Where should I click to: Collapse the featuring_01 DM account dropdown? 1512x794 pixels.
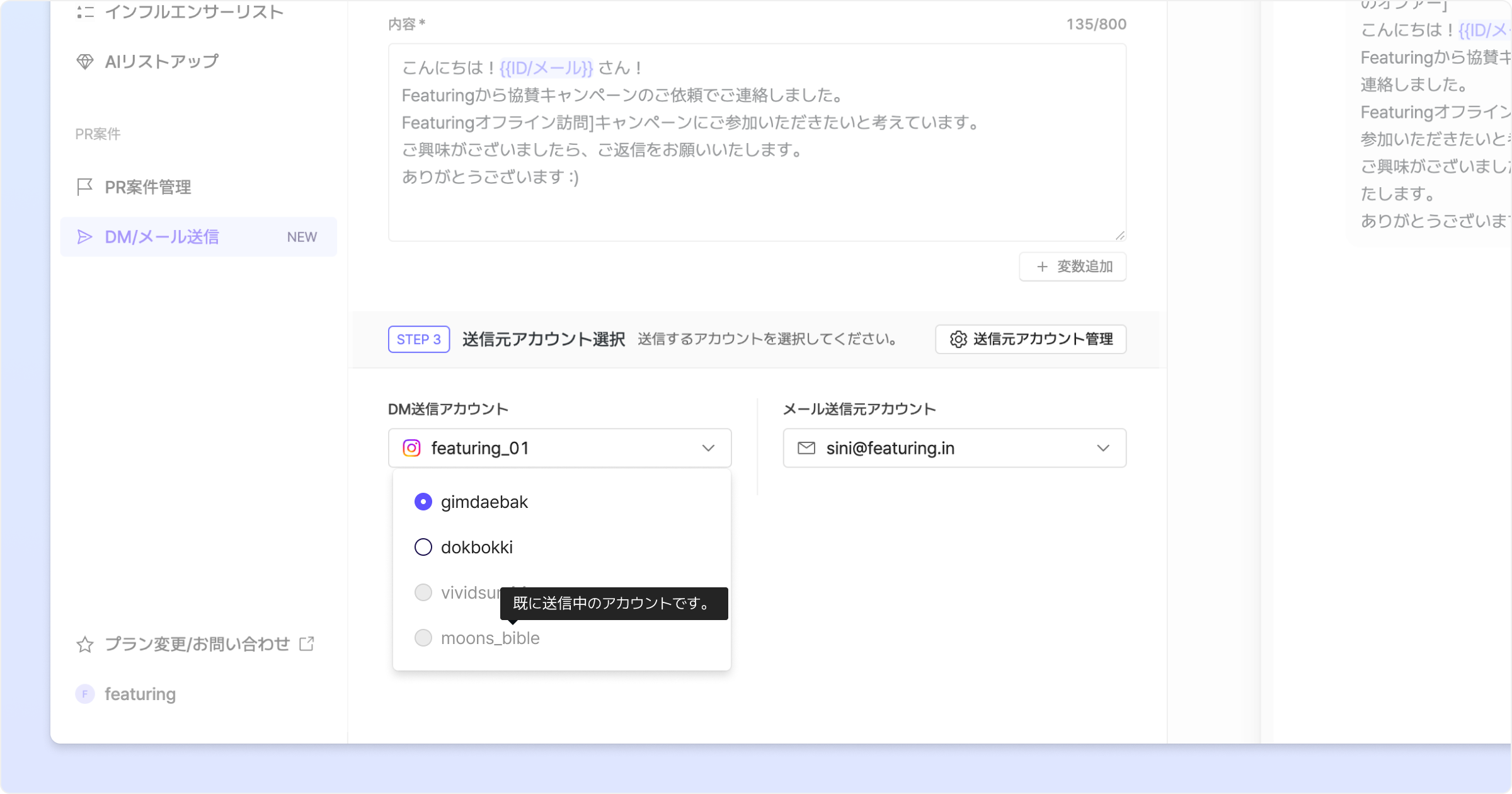[708, 448]
